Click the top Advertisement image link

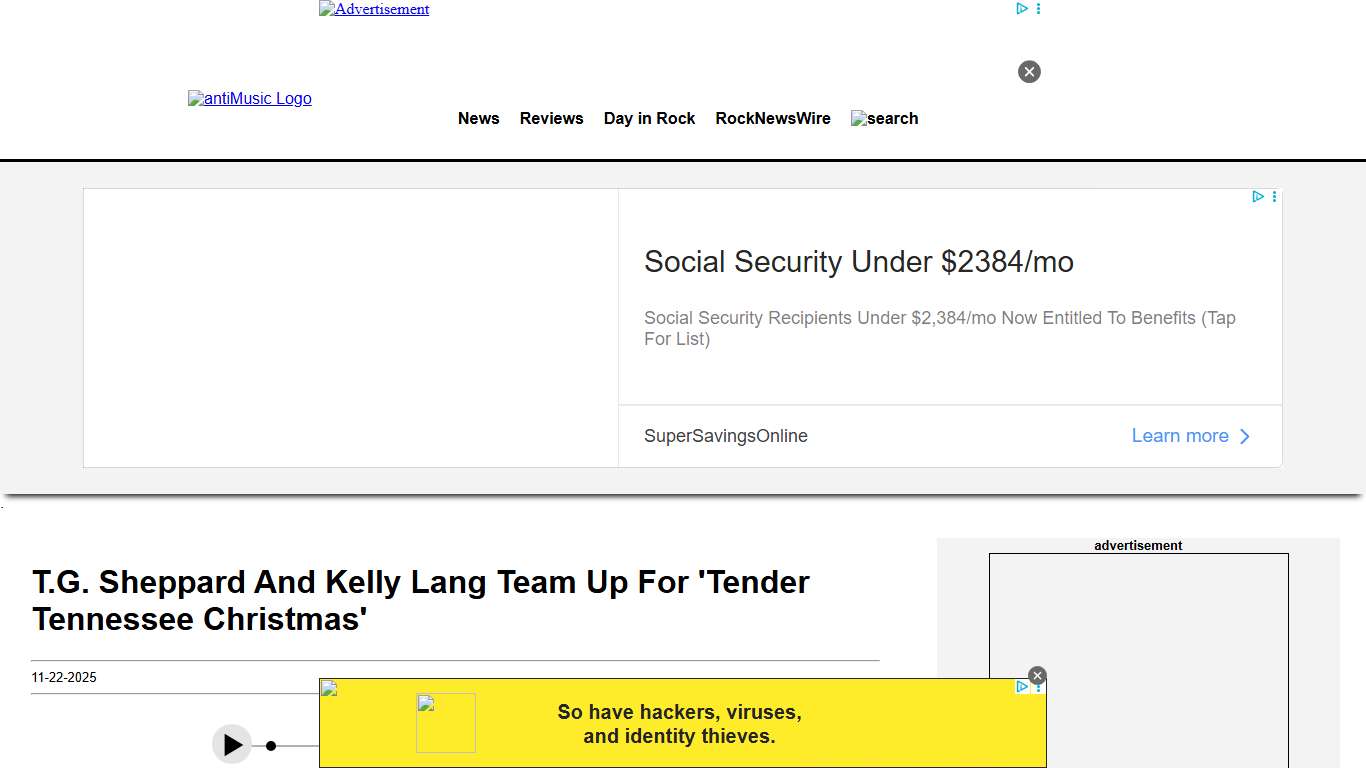click(374, 9)
